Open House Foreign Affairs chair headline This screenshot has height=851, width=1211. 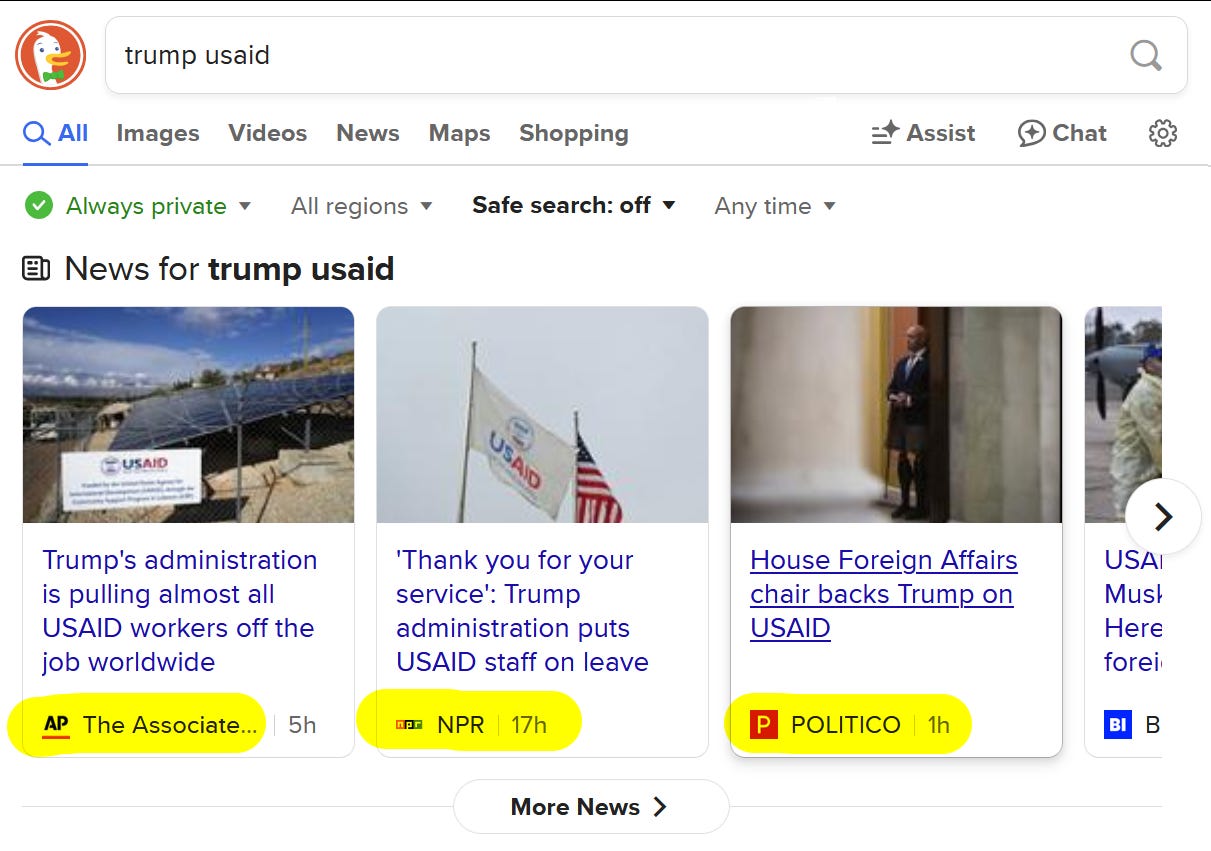click(x=884, y=594)
